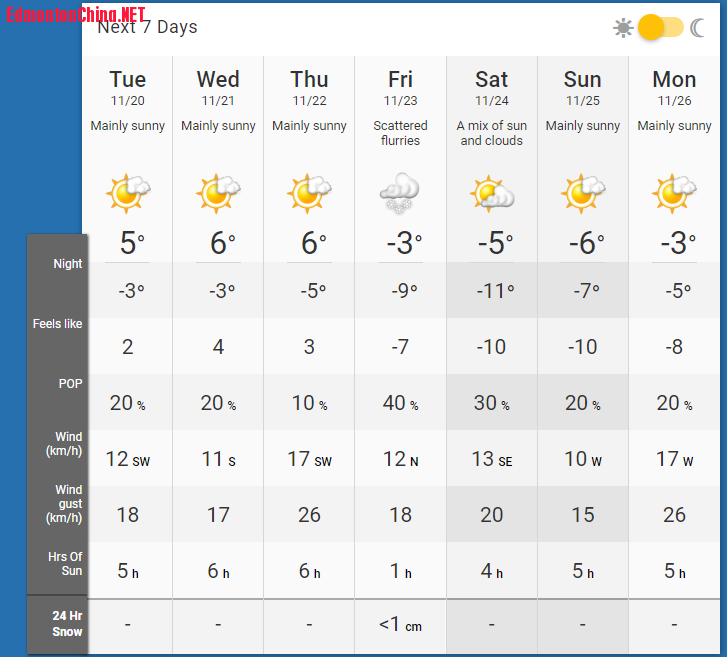This screenshot has width=727, height=657.
Task: Toggle the day/night forecast switch
Action: click(660, 28)
